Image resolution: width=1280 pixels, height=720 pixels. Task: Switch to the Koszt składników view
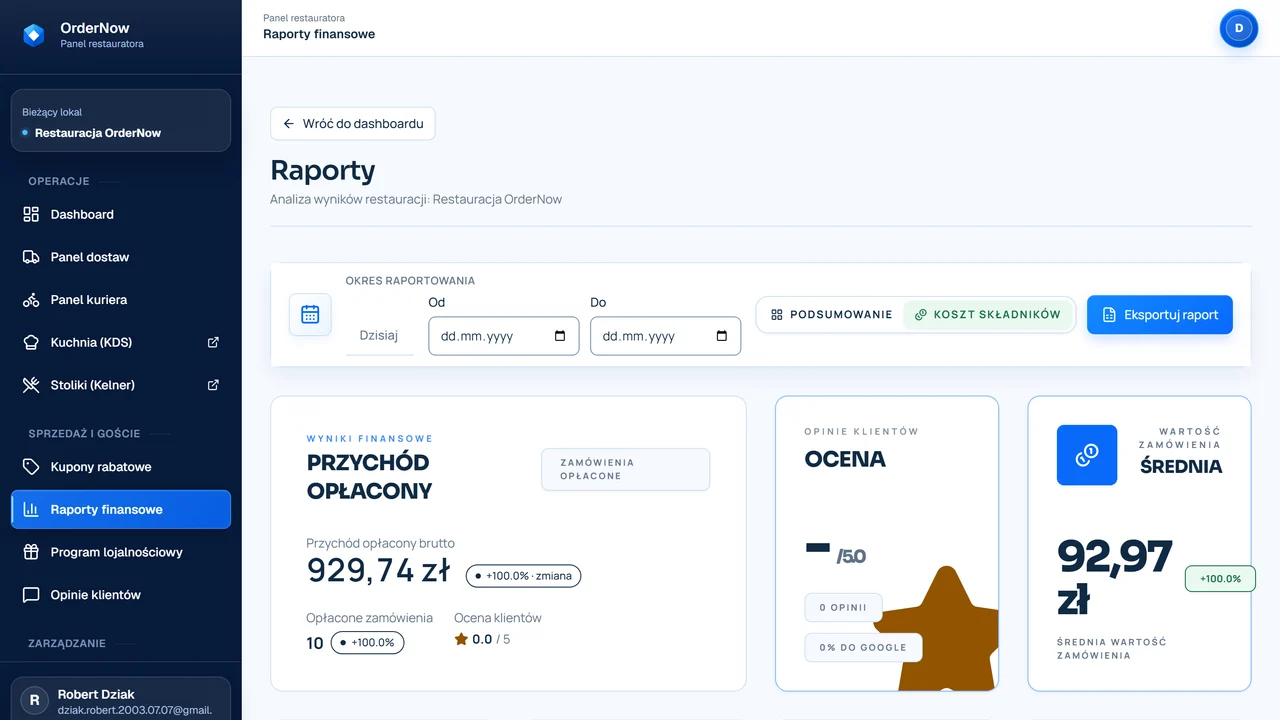coord(988,314)
